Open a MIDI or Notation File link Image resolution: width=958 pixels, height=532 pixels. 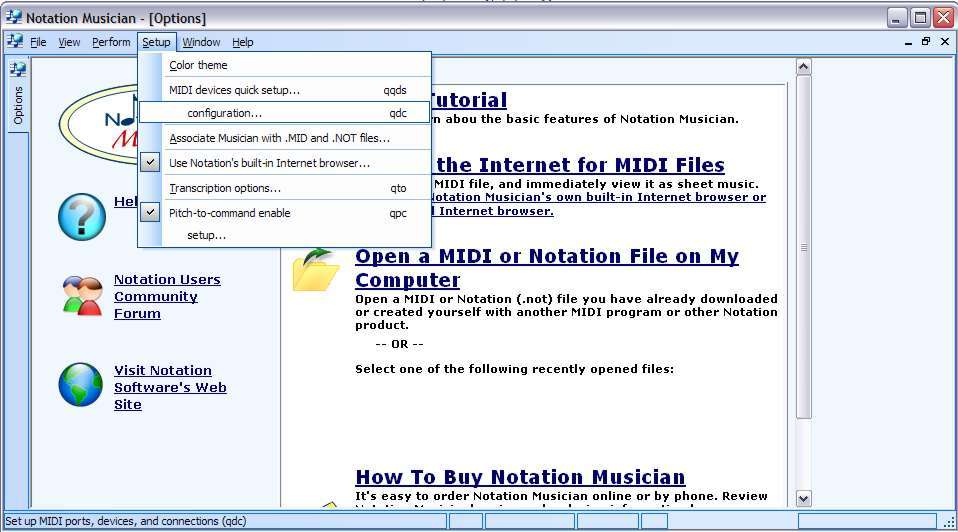point(547,268)
